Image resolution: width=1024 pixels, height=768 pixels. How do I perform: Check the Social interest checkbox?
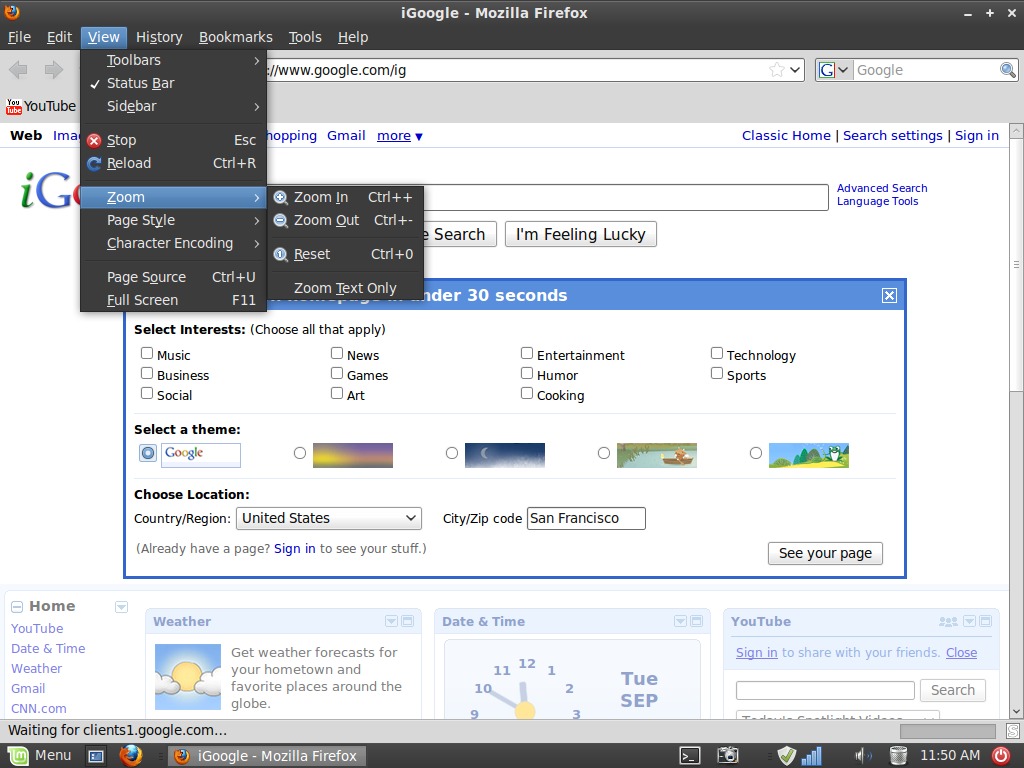coord(147,393)
